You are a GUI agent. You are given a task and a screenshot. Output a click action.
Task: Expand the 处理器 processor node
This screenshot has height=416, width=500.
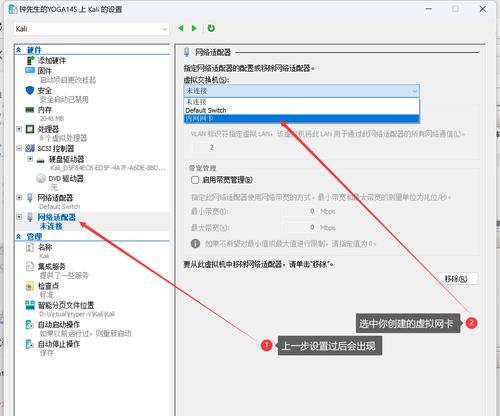pos(19,129)
